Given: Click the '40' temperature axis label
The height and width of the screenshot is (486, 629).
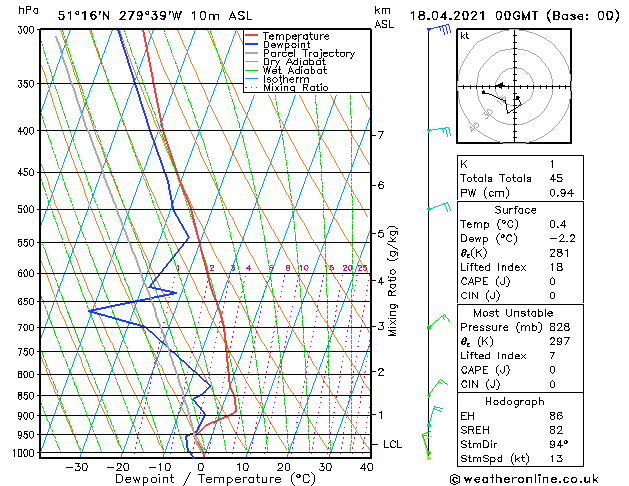Looking at the screenshot, I should pos(366,467).
